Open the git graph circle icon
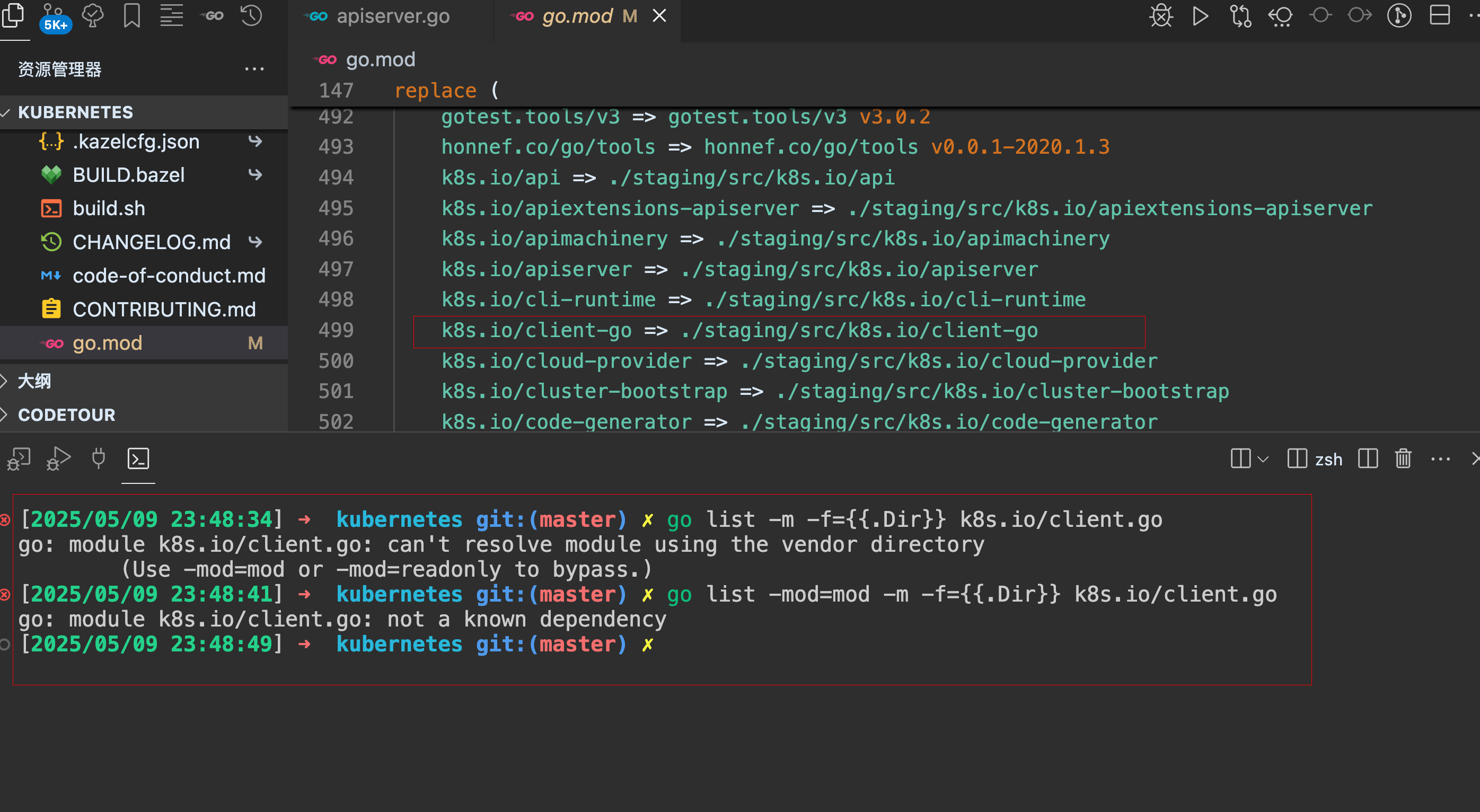Image resolution: width=1480 pixels, height=812 pixels. click(x=1399, y=15)
